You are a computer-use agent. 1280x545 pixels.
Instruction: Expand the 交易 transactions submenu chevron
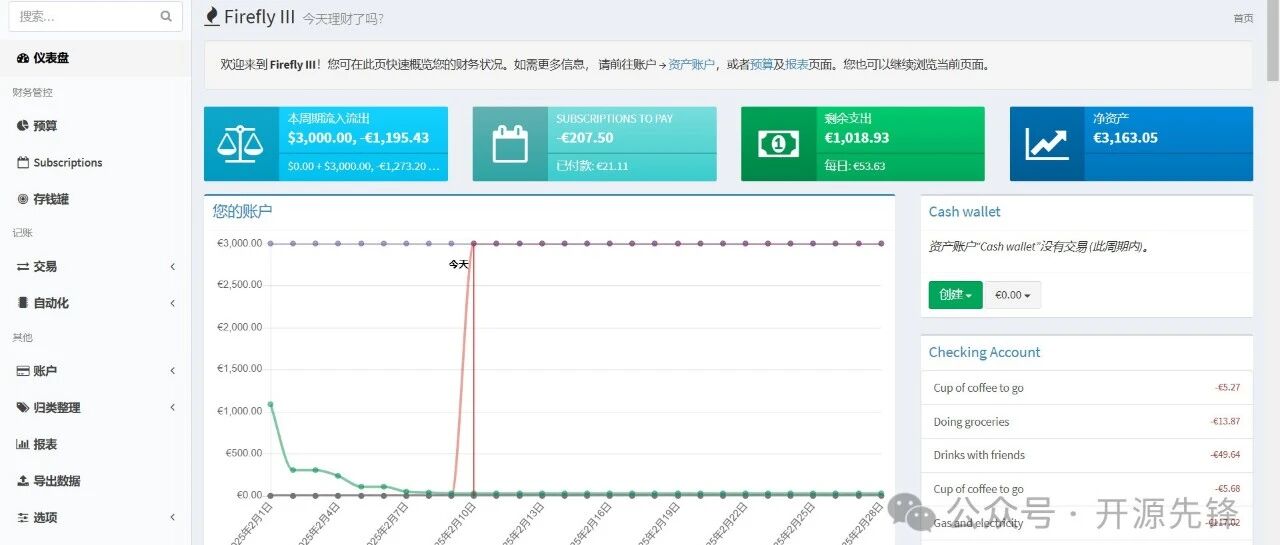(x=173, y=267)
